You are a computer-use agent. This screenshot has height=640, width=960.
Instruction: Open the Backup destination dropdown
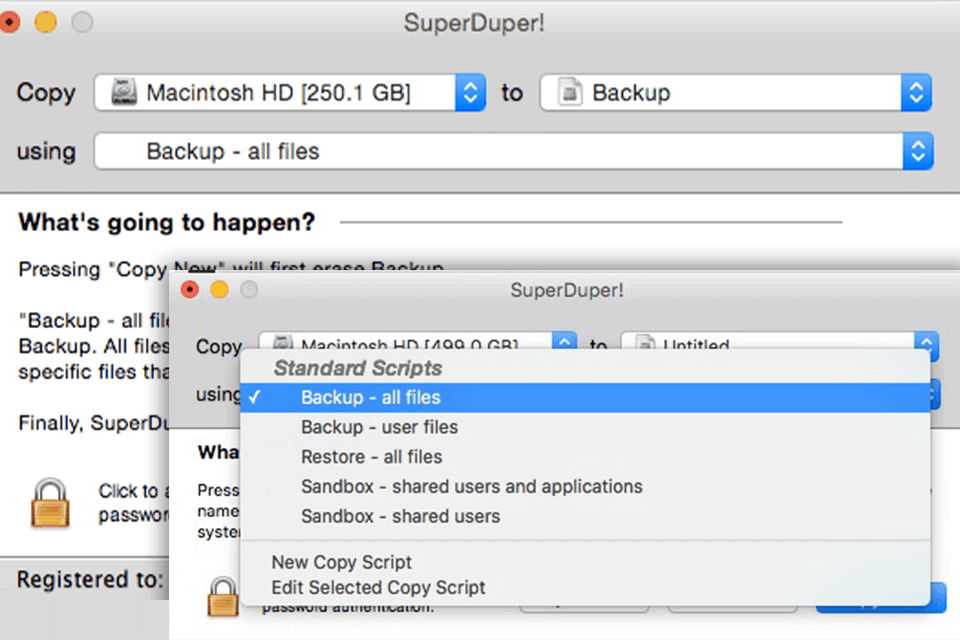(916, 92)
